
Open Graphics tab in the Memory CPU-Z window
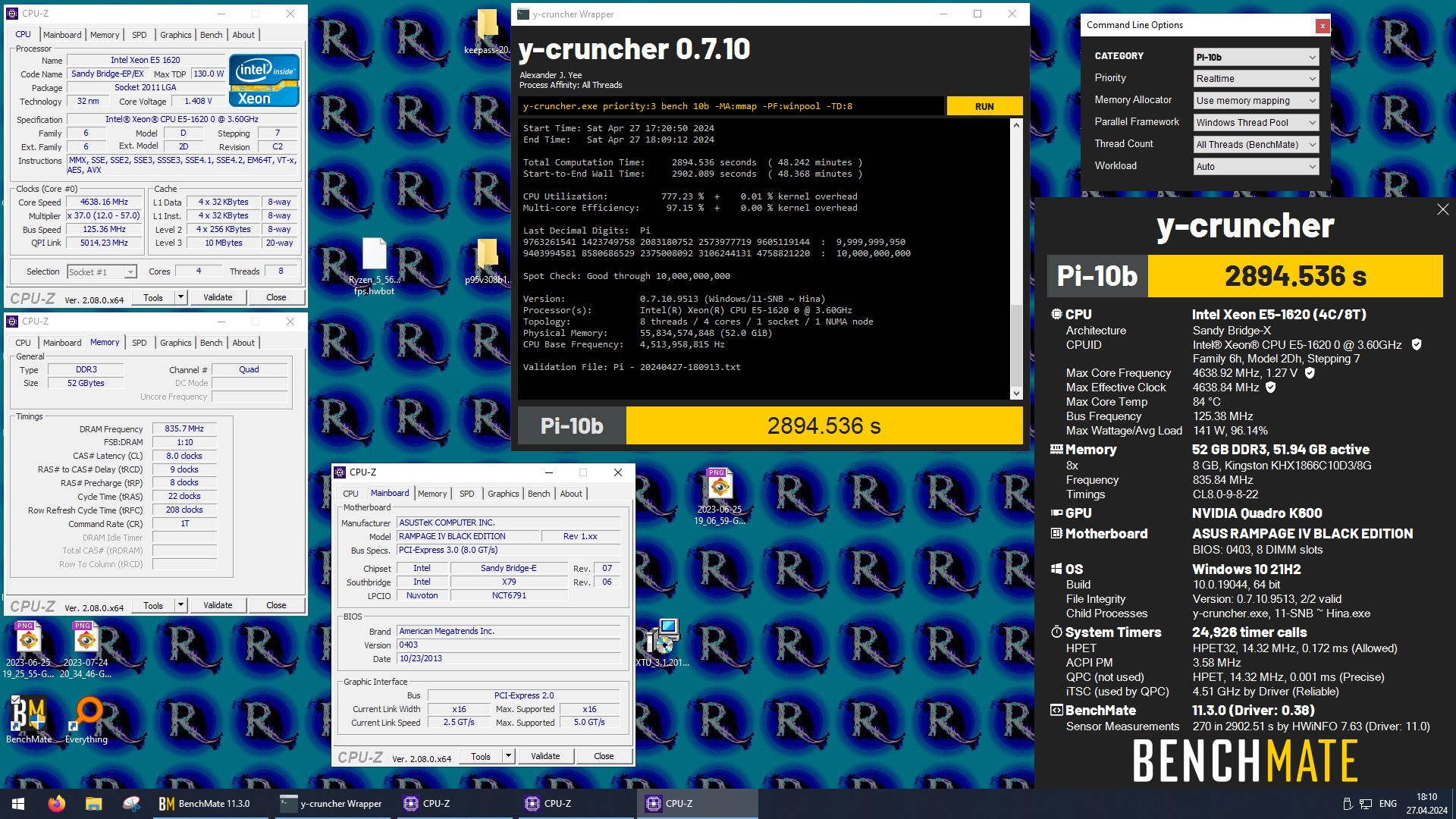(x=175, y=343)
